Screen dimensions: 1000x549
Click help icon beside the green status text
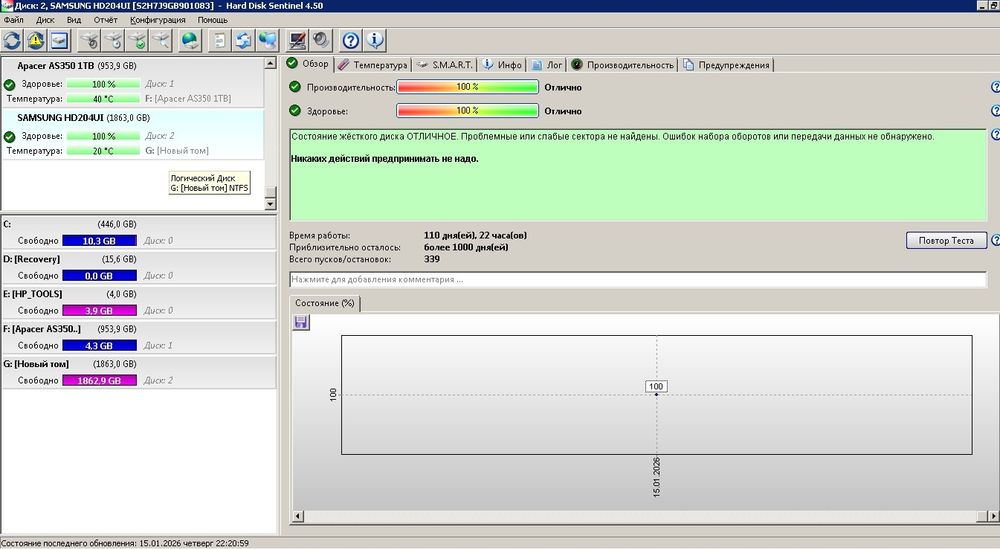995,135
